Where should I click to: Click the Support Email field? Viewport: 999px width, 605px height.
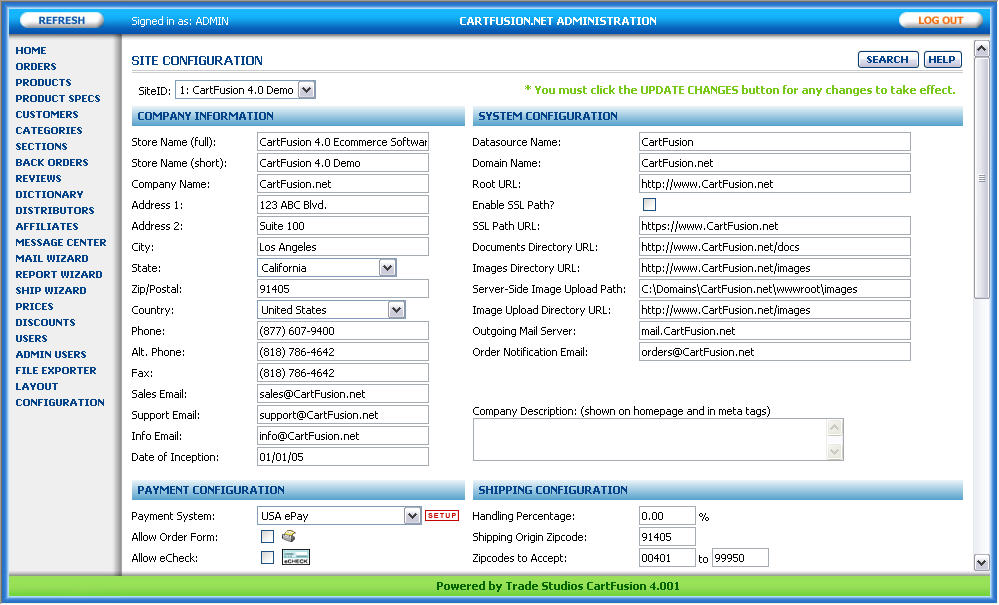click(343, 415)
